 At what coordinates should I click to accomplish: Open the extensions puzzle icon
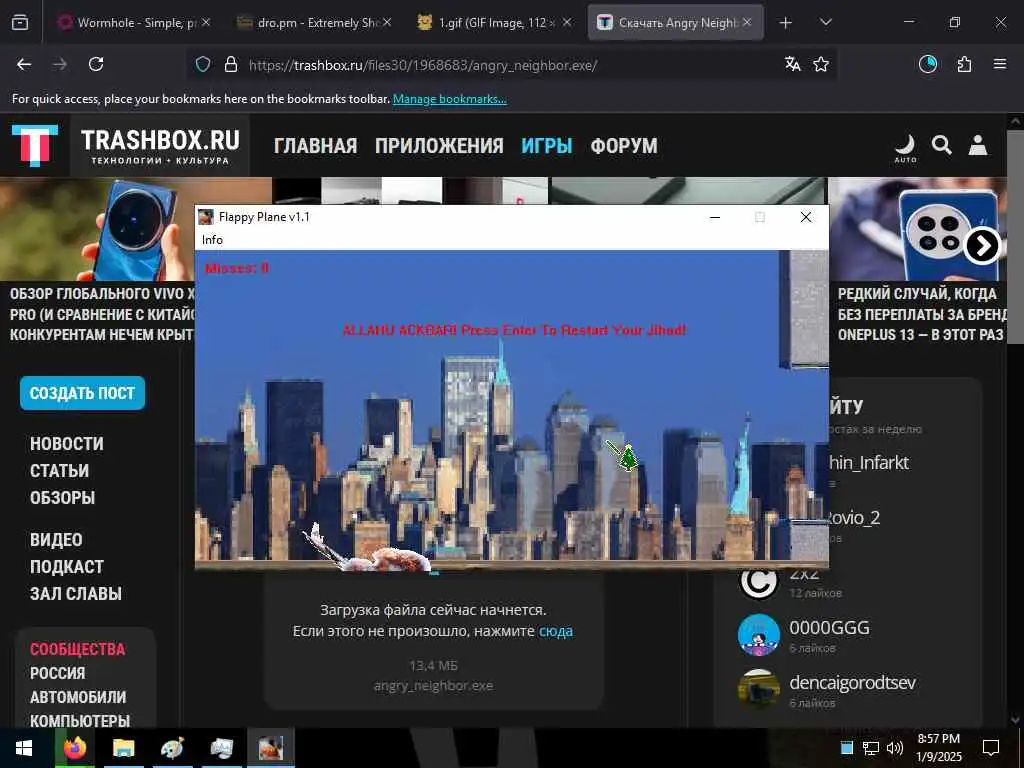pyautogui.click(x=964, y=64)
